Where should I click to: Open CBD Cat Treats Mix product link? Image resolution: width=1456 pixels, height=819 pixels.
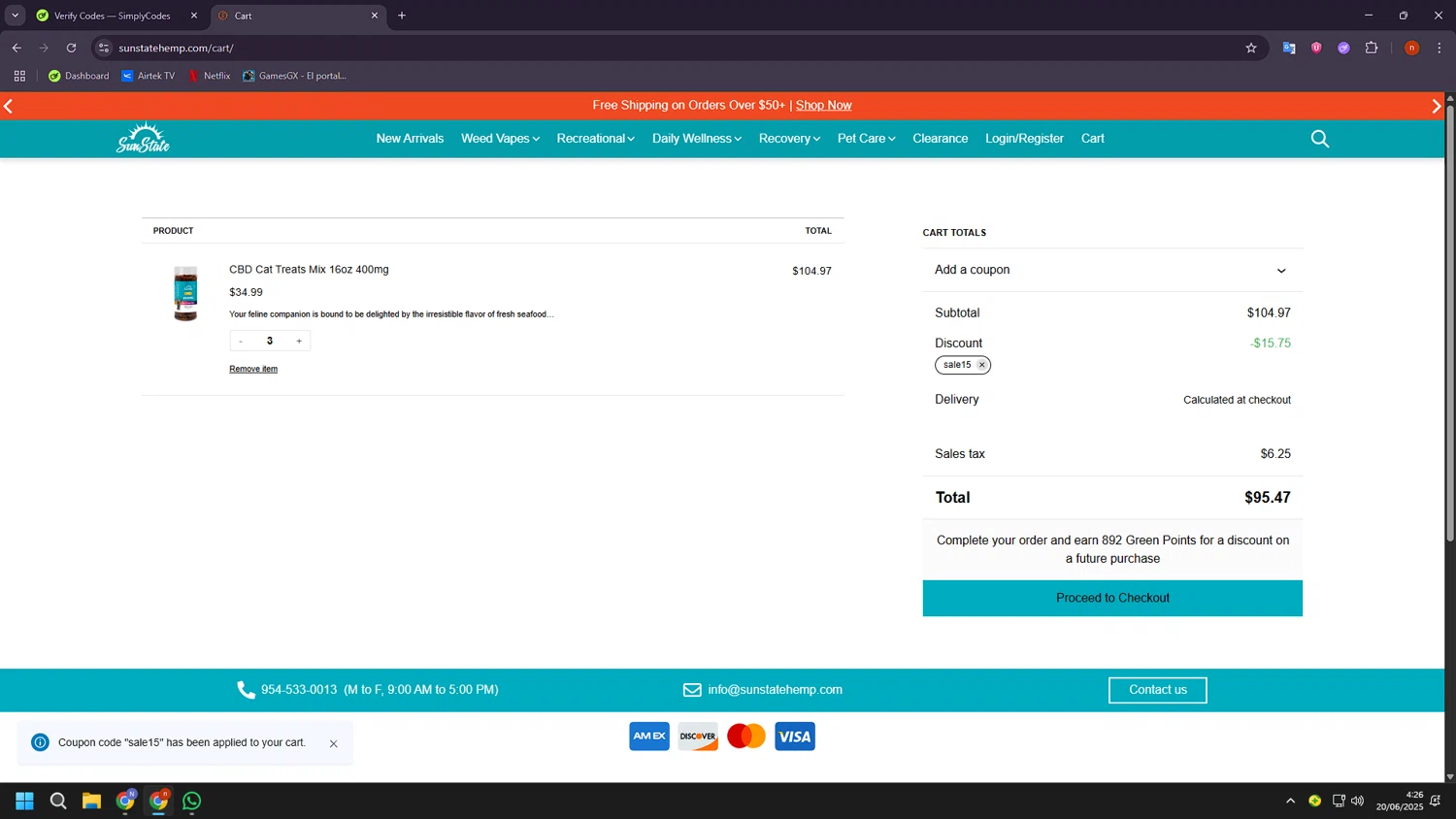coord(309,270)
